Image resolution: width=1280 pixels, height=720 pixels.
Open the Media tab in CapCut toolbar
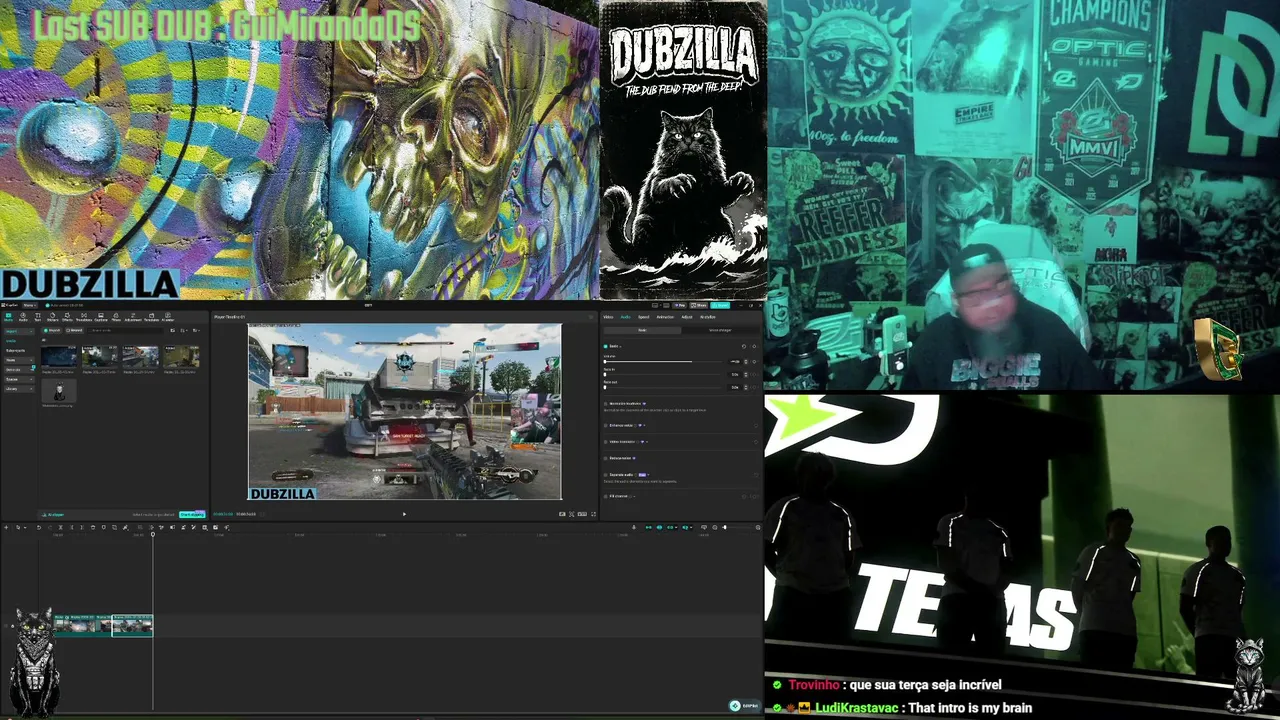point(8,317)
